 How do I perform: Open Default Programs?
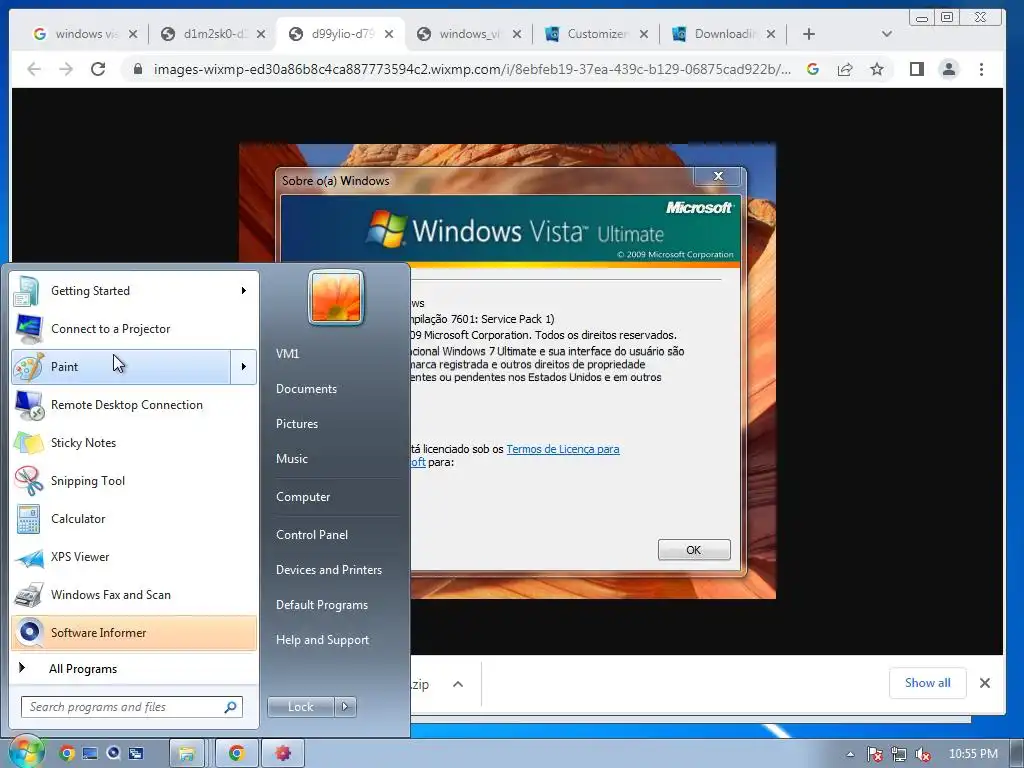tap(322, 605)
